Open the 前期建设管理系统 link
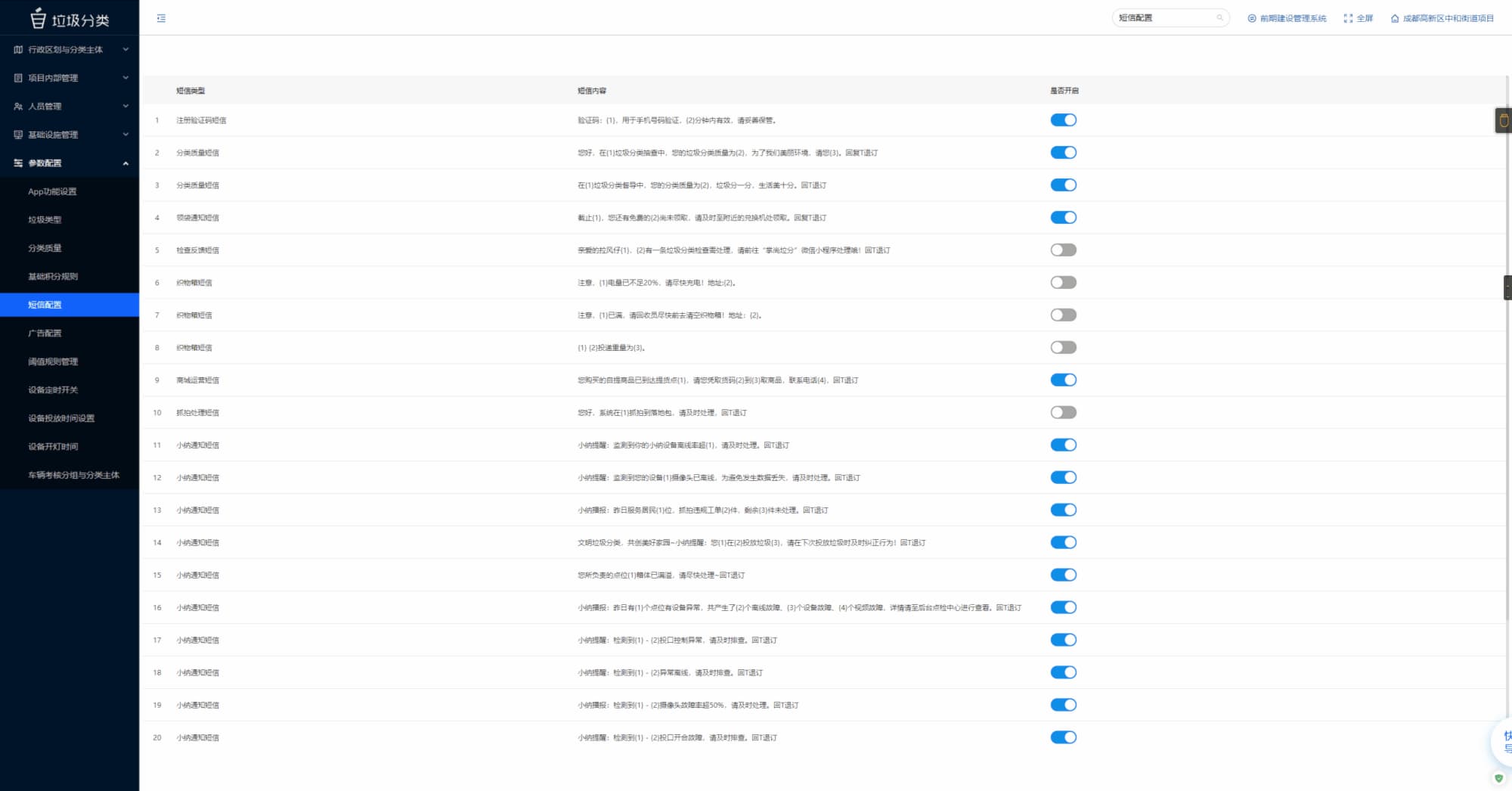Image resolution: width=1512 pixels, height=791 pixels. tap(1293, 18)
